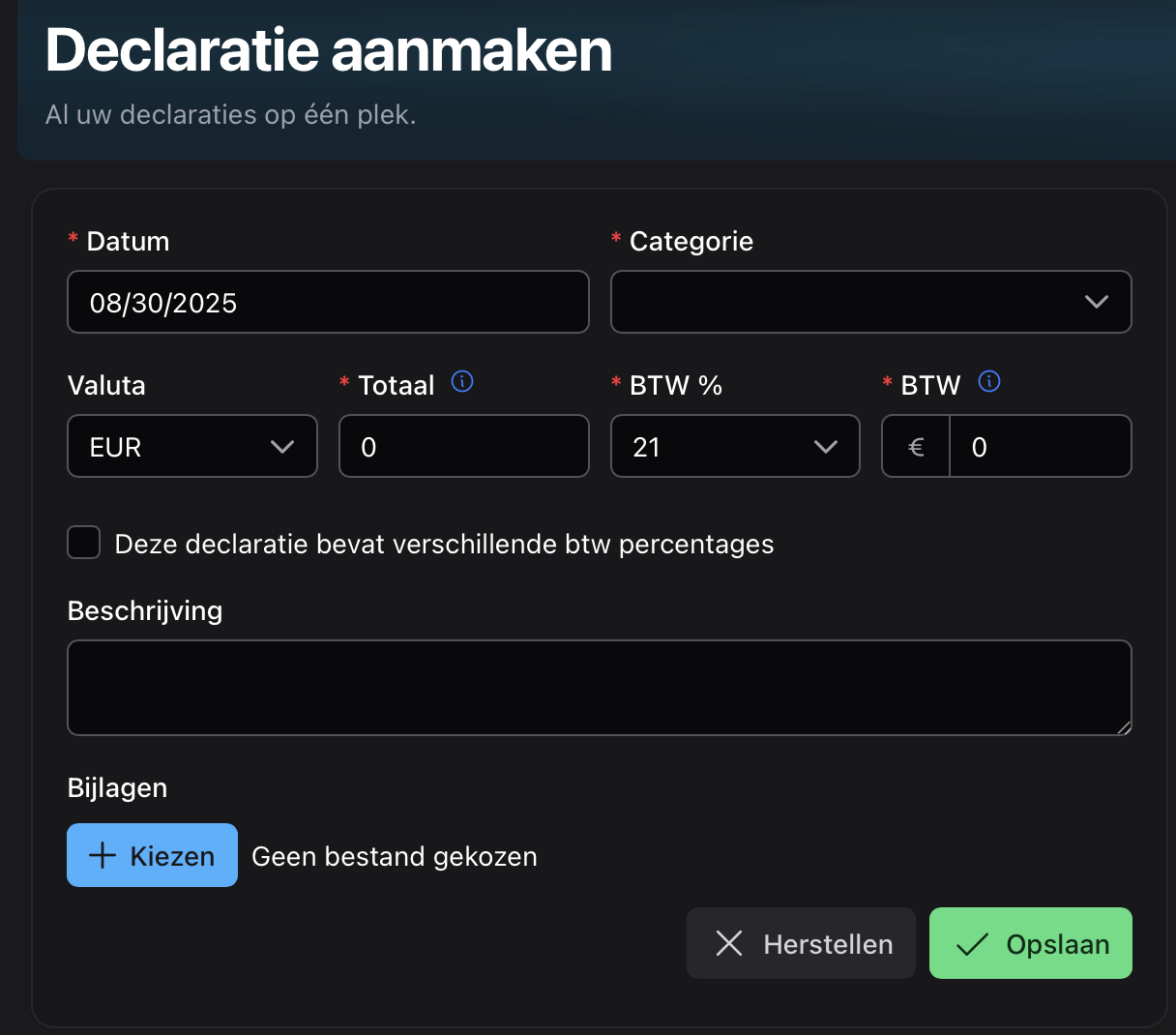
Task: Expand the Valuta dropdown showing EUR
Action: [x=191, y=446]
